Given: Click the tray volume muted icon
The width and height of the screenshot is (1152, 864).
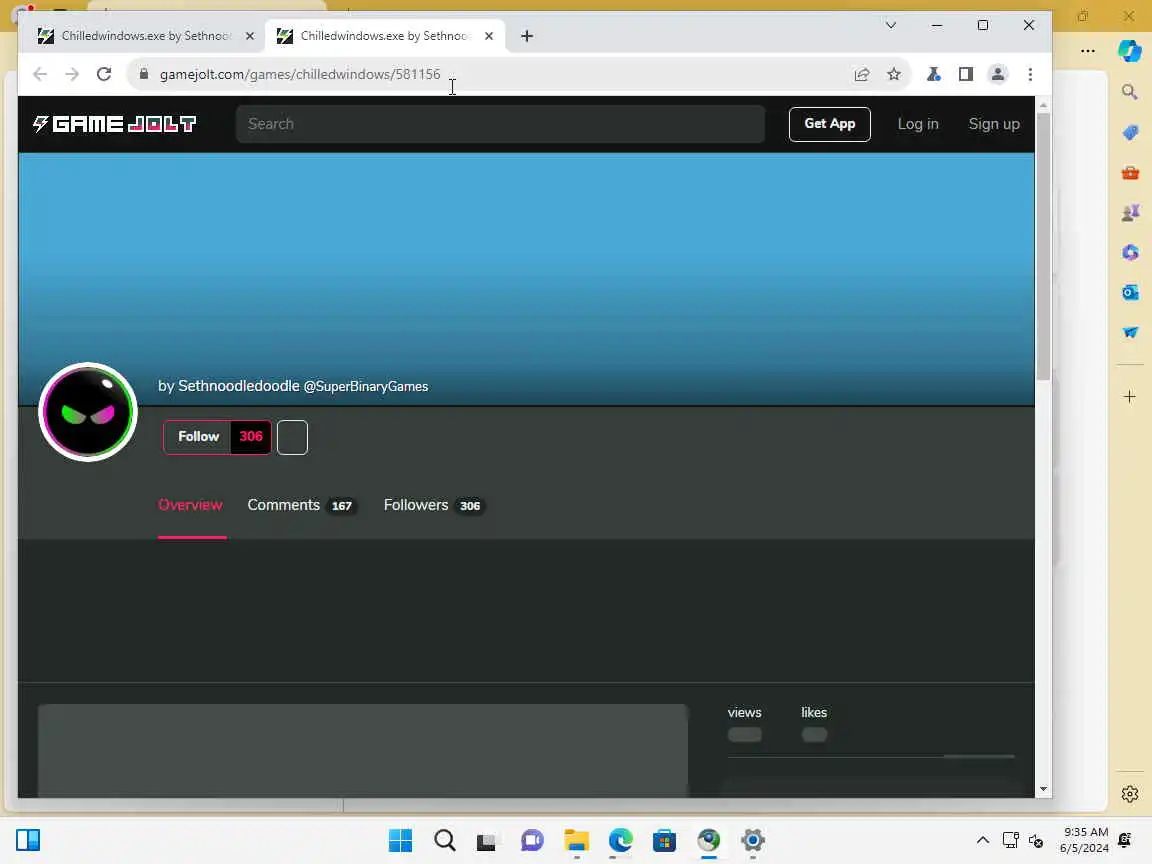Looking at the screenshot, I should 1036,841.
